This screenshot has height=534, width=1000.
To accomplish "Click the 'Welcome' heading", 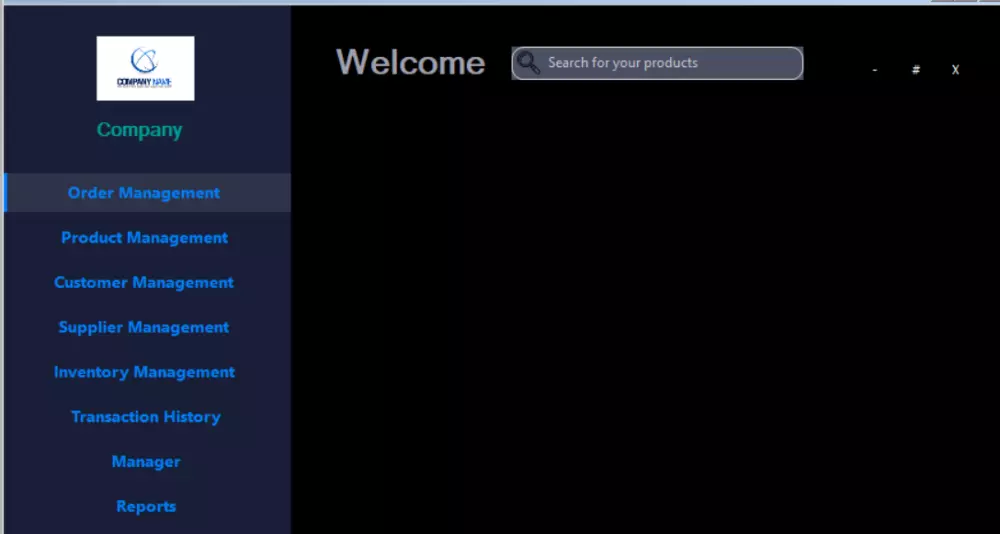I will click(x=411, y=63).
